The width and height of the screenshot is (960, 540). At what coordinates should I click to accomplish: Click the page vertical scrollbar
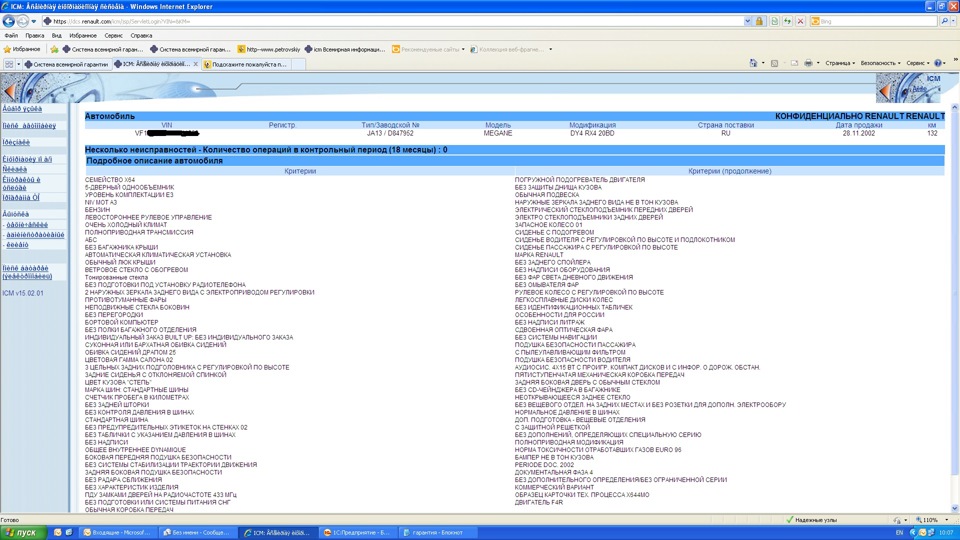[x=954, y=294]
